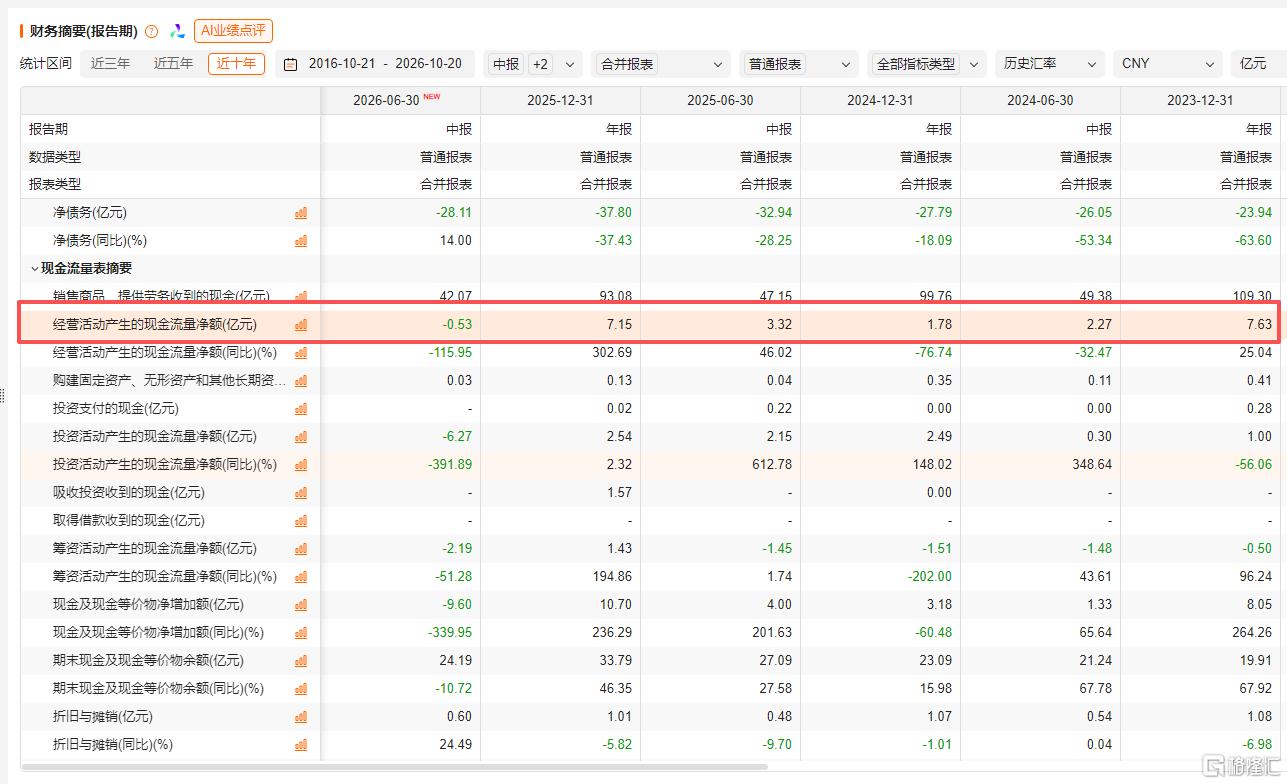Image resolution: width=1287 pixels, height=784 pixels.
Task: Open the 合并报表 statement type dropdown
Action: (661, 64)
